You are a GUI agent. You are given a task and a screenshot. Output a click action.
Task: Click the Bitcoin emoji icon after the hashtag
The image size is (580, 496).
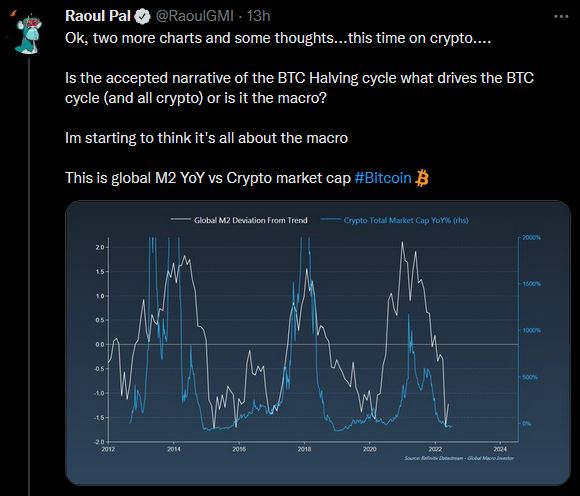click(x=422, y=178)
